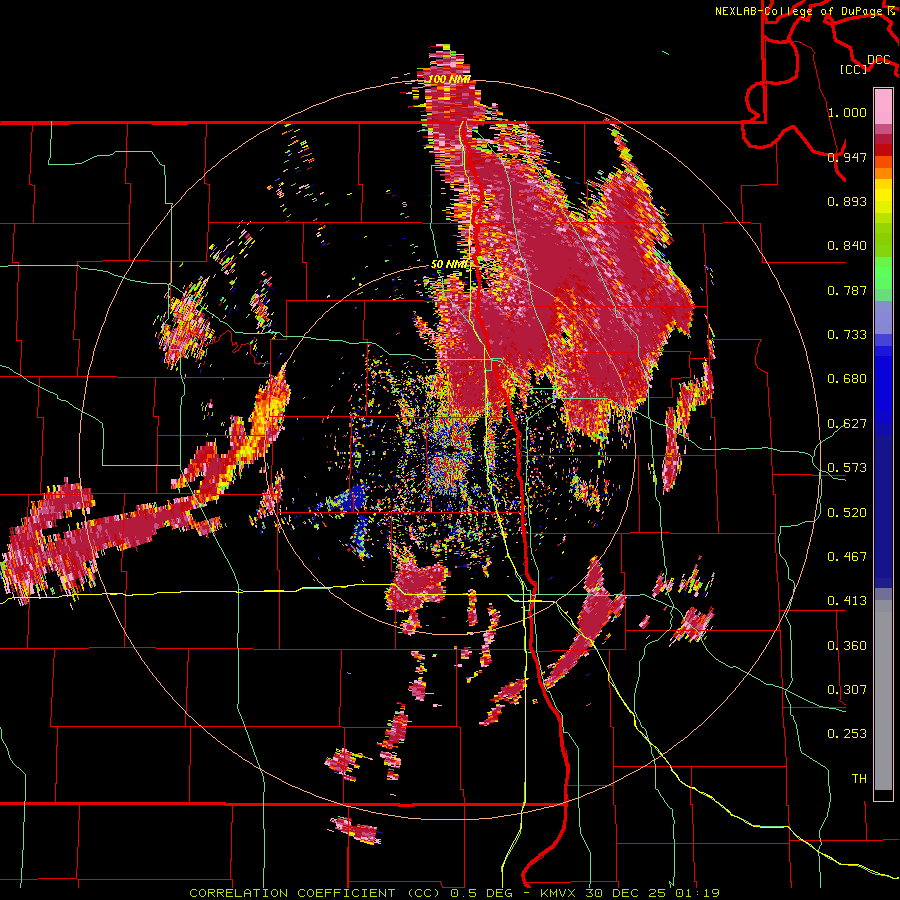Viewport: 900px width, 900px height.
Task: Click the 0.627 scale label
Action: [x=847, y=424]
